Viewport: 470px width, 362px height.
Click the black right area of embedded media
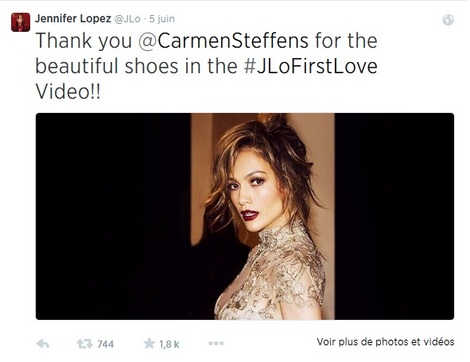click(394, 216)
